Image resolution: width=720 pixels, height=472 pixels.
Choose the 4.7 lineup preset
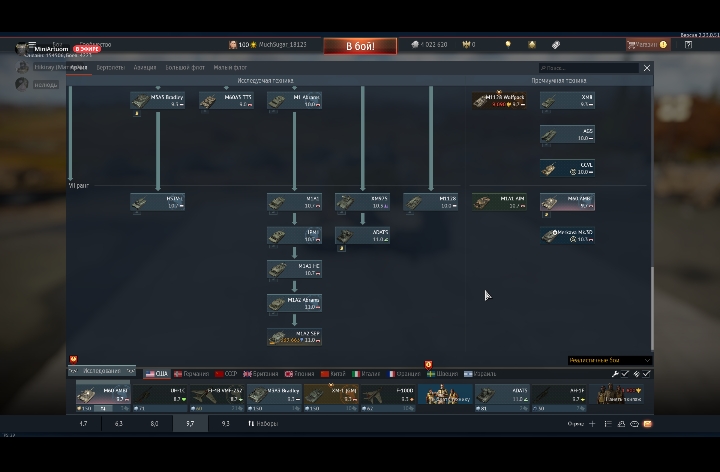click(x=83, y=423)
